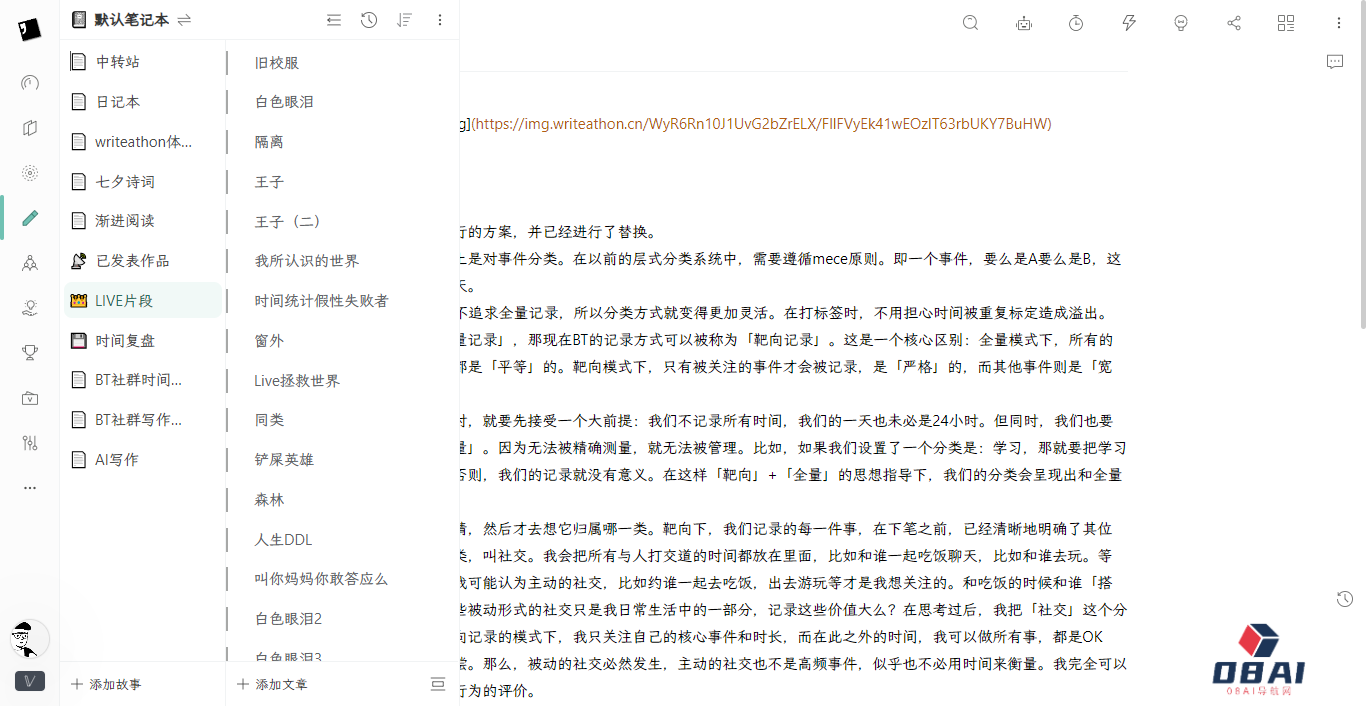Image resolution: width=1366 pixels, height=706 pixels.
Task: Start the stopwatch timer icon
Action: coord(1076,23)
